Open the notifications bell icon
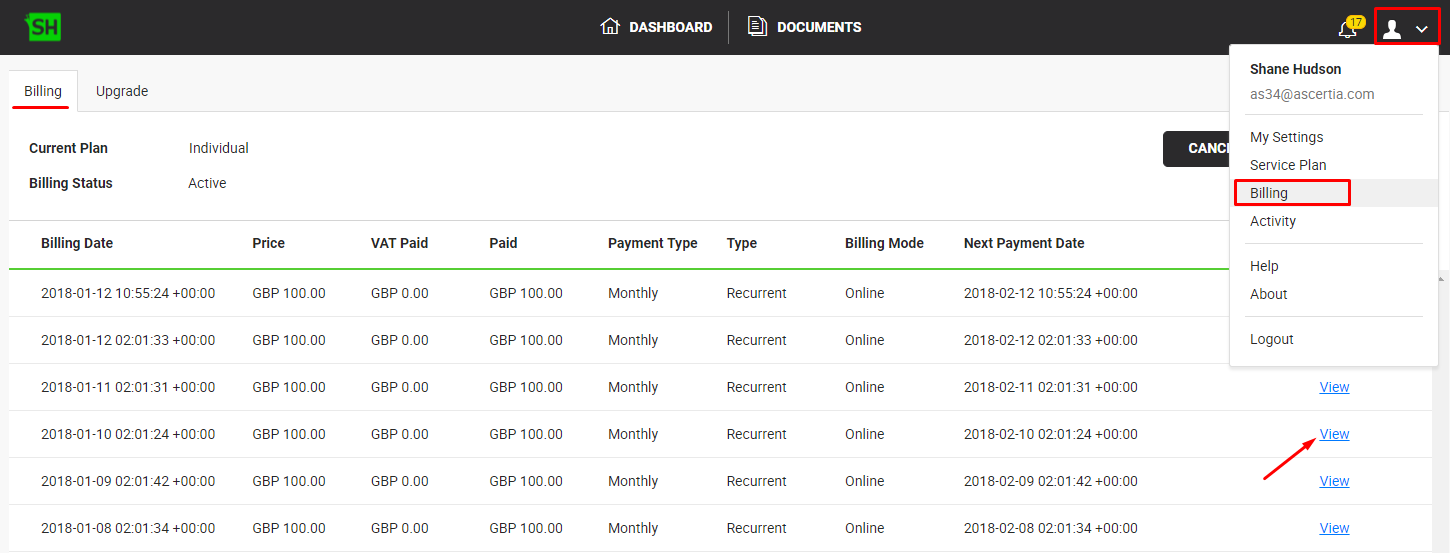 pyautogui.click(x=1347, y=29)
